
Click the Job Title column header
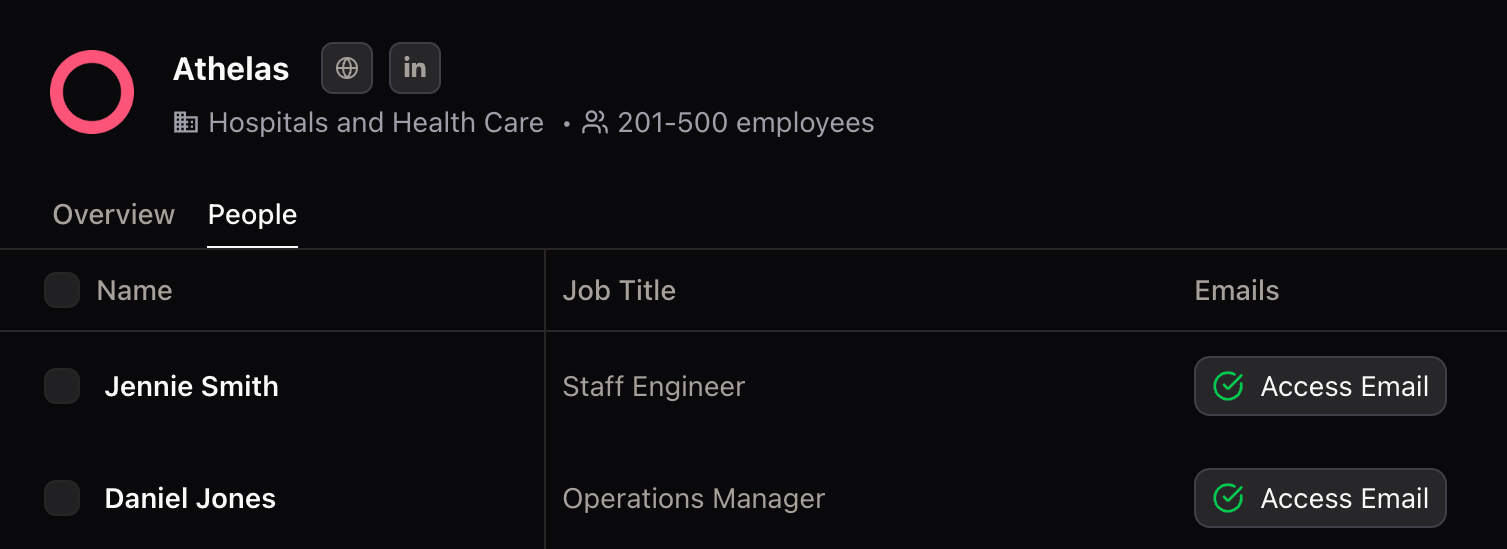619,291
